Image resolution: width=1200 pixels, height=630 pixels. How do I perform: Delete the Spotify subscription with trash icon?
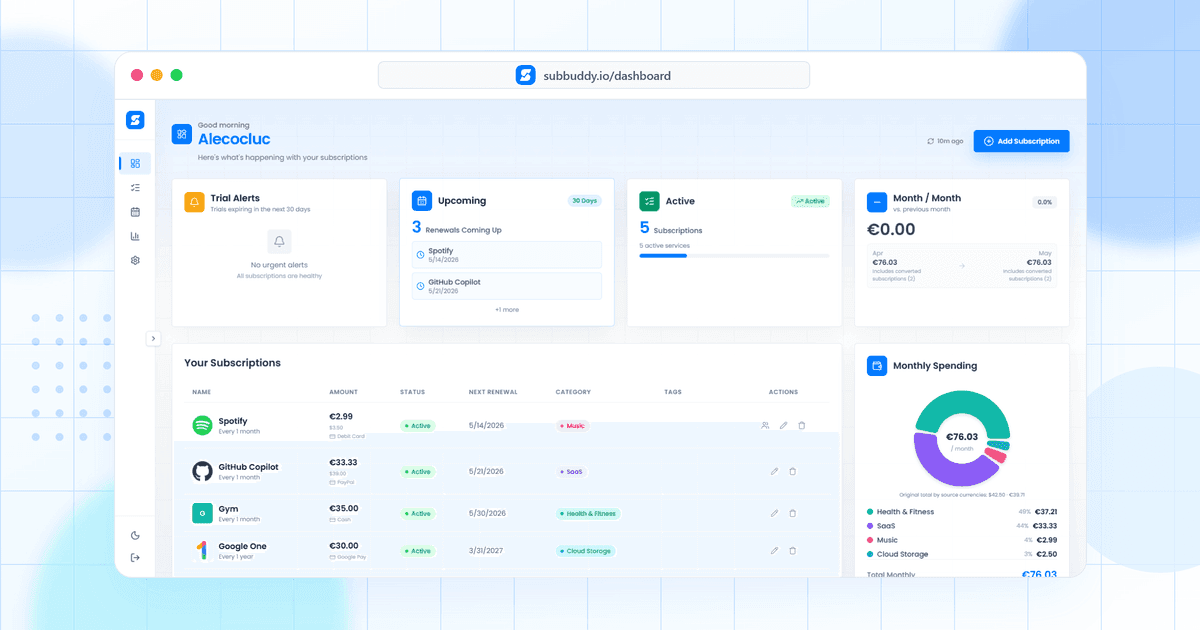(x=801, y=425)
